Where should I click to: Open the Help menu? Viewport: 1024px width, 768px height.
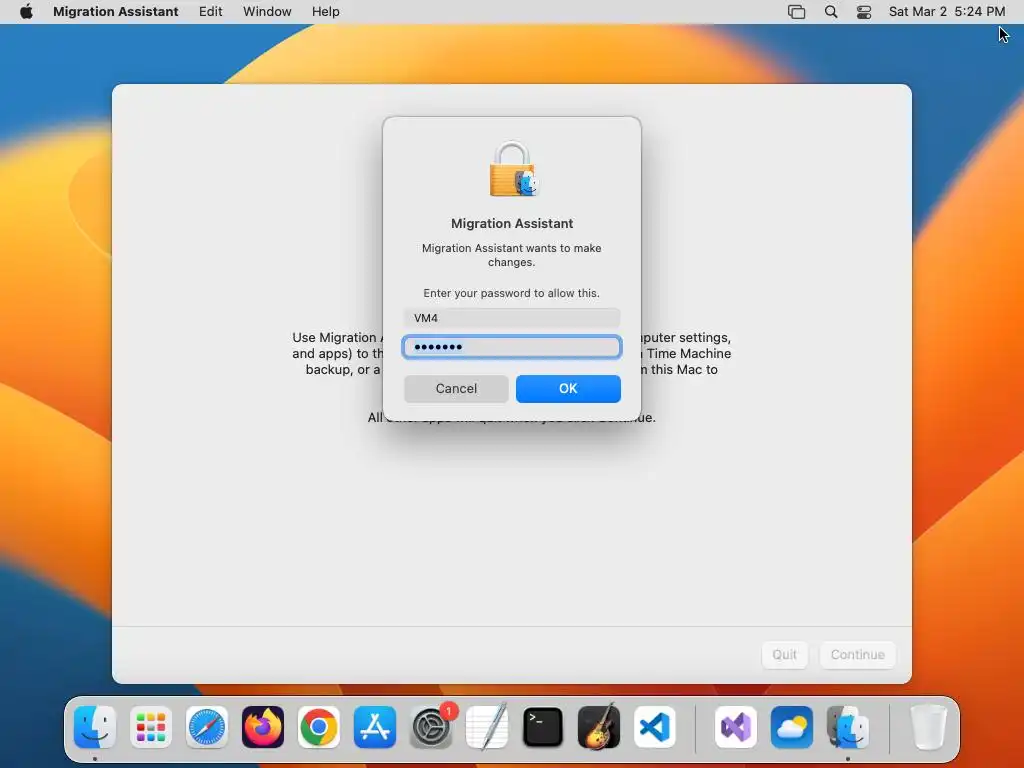click(325, 12)
